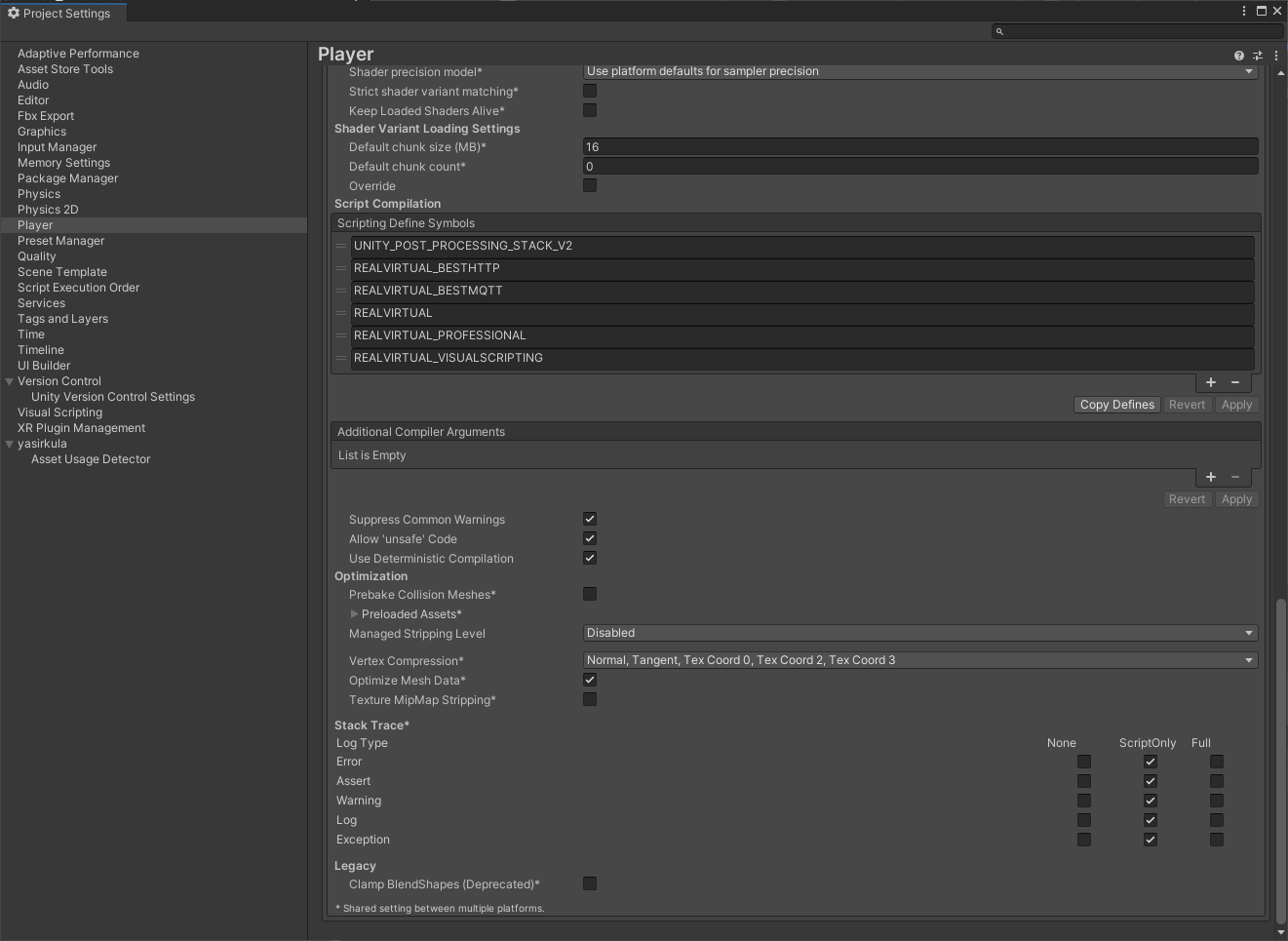Click the Default chunk size field
The height and width of the screenshot is (941, 1288).
[x=919, y=147]
